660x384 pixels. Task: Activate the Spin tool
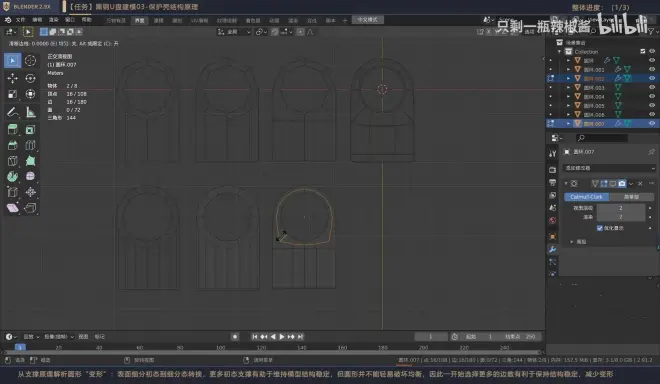13,176
